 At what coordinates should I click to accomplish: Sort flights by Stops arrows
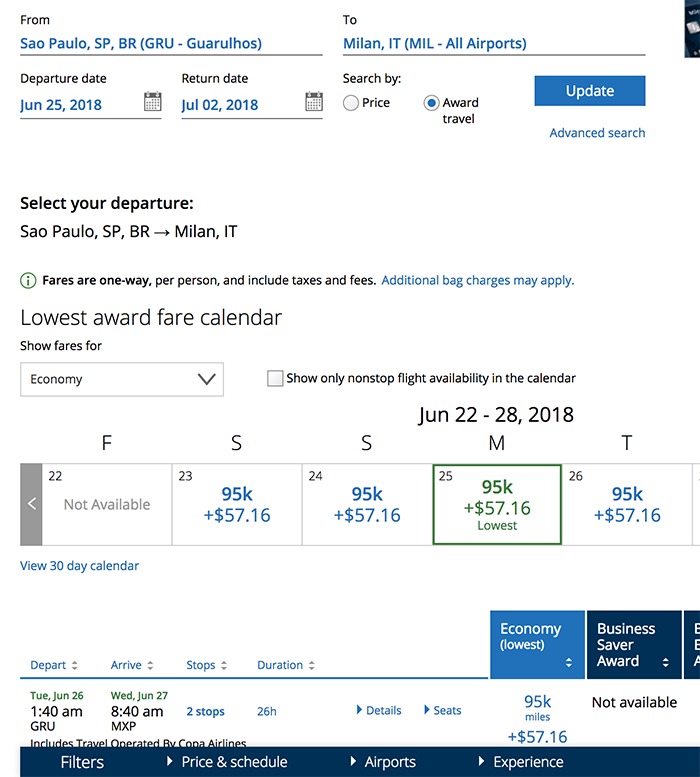click(x=223, y=666)
